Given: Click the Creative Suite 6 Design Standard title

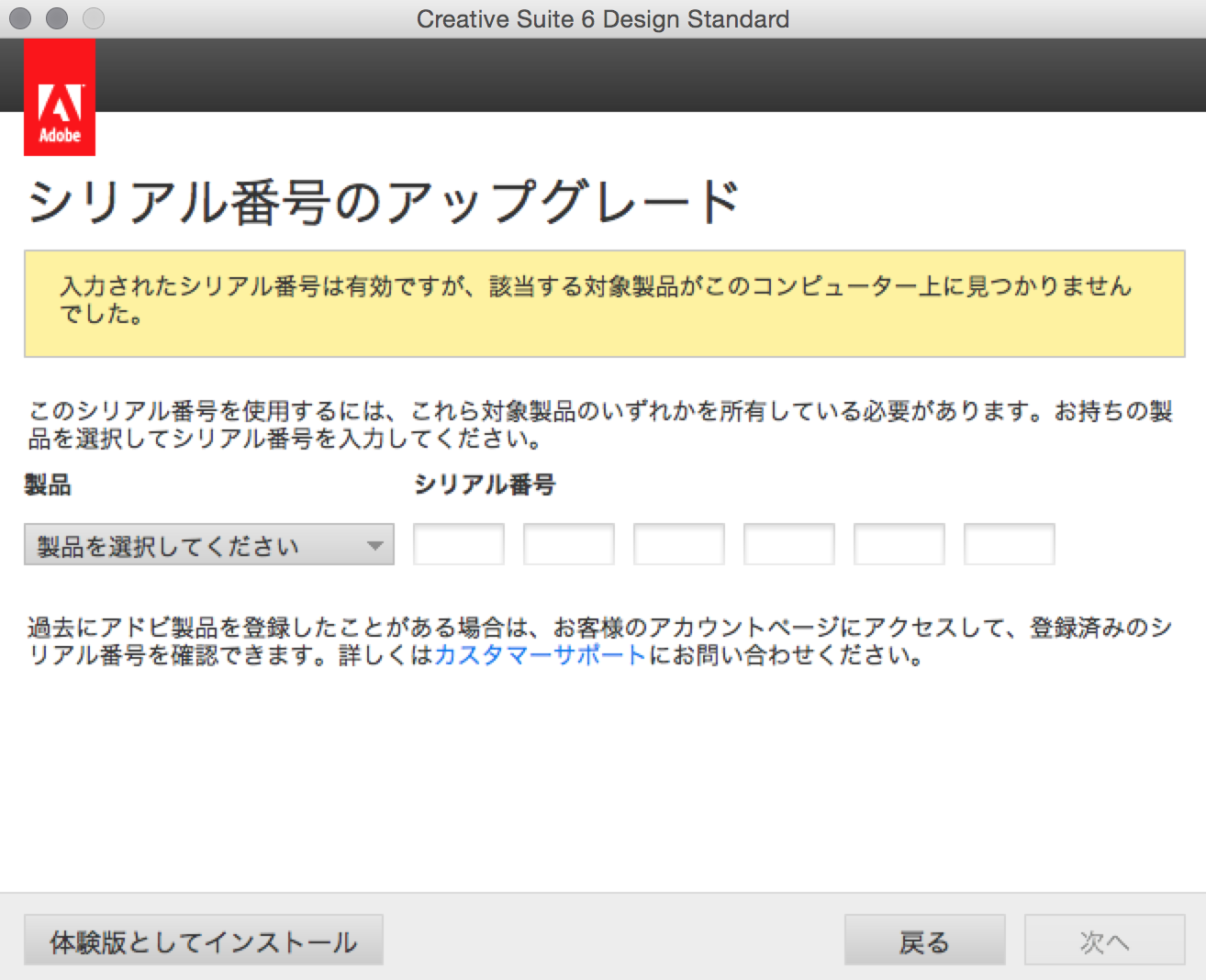Looking at the screenshot, I should tap(603, 19).
